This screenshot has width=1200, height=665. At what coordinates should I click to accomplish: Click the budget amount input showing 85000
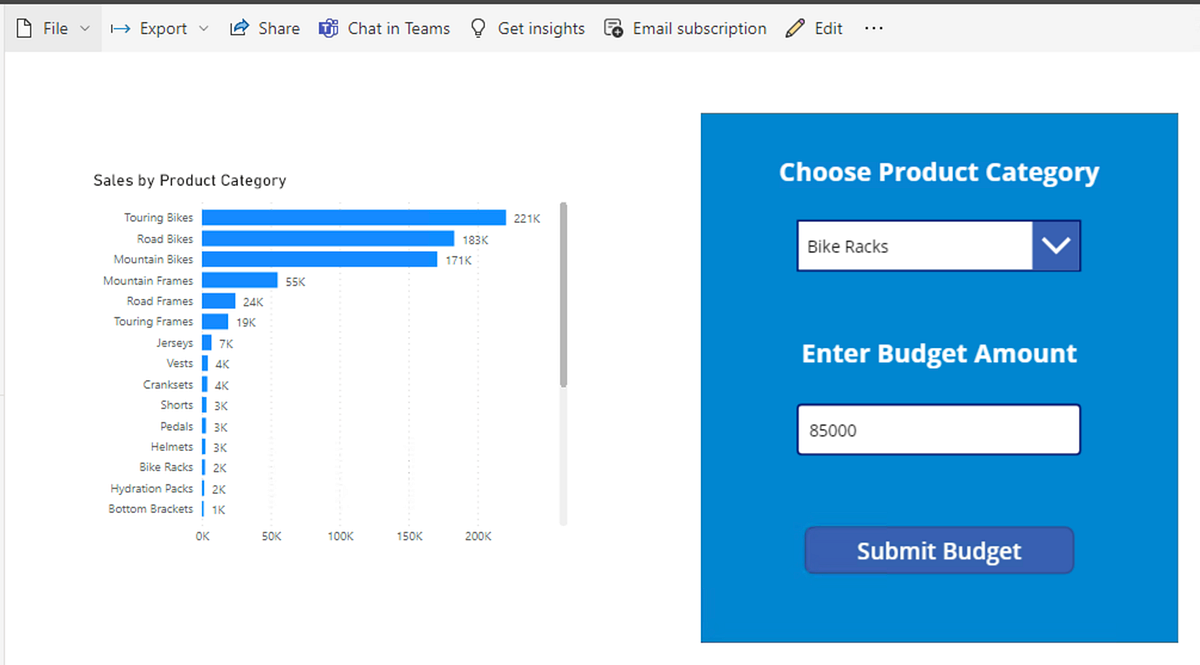click(938, 429)
